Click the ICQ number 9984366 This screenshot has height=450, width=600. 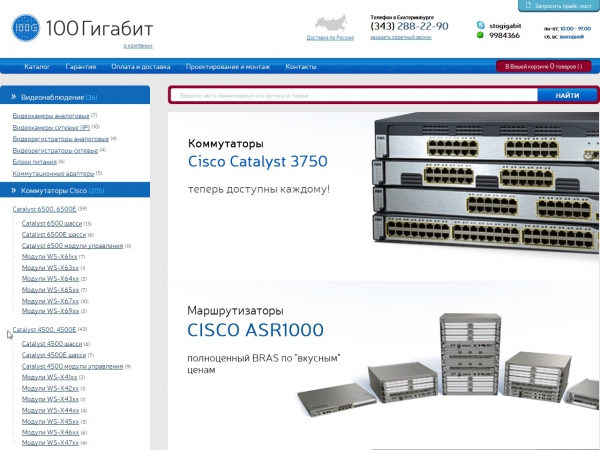pos(504,35)
